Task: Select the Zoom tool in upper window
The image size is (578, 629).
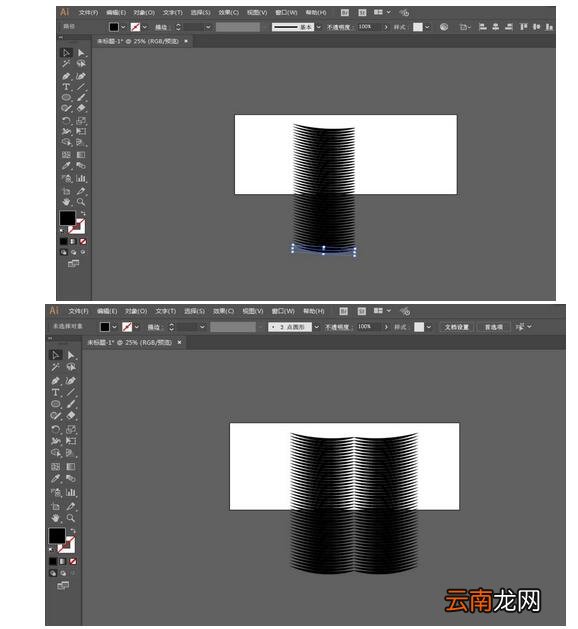Action: [81, 201]
